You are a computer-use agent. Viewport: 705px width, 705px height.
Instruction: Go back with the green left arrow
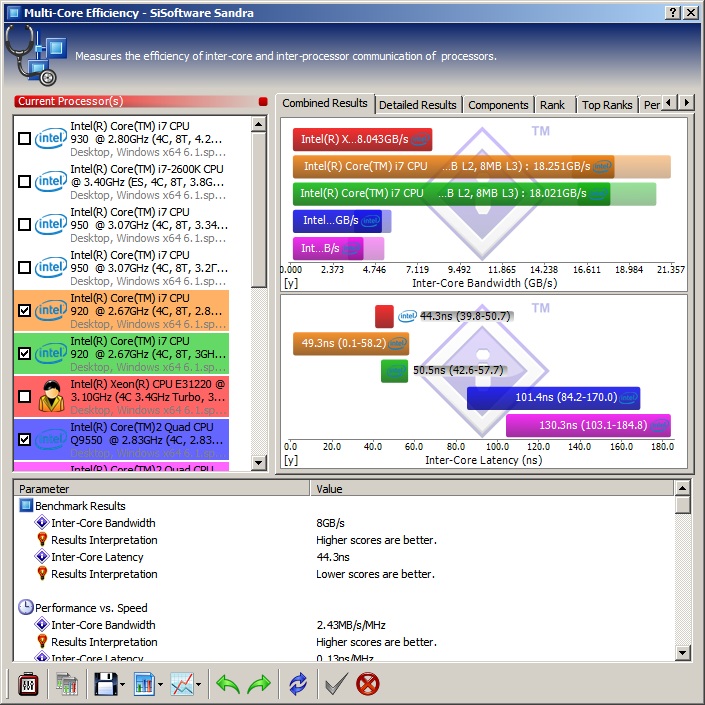point(228,684)
